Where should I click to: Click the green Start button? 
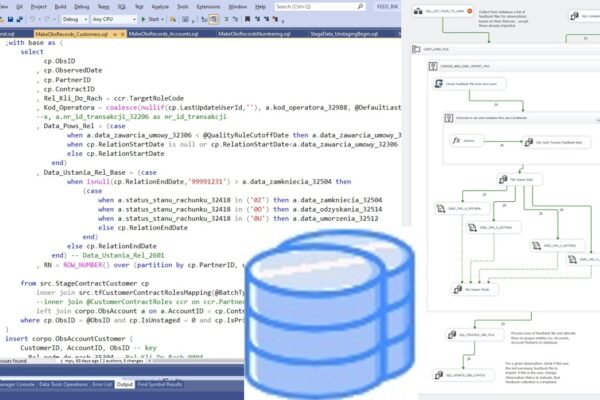tap(150, 19)
